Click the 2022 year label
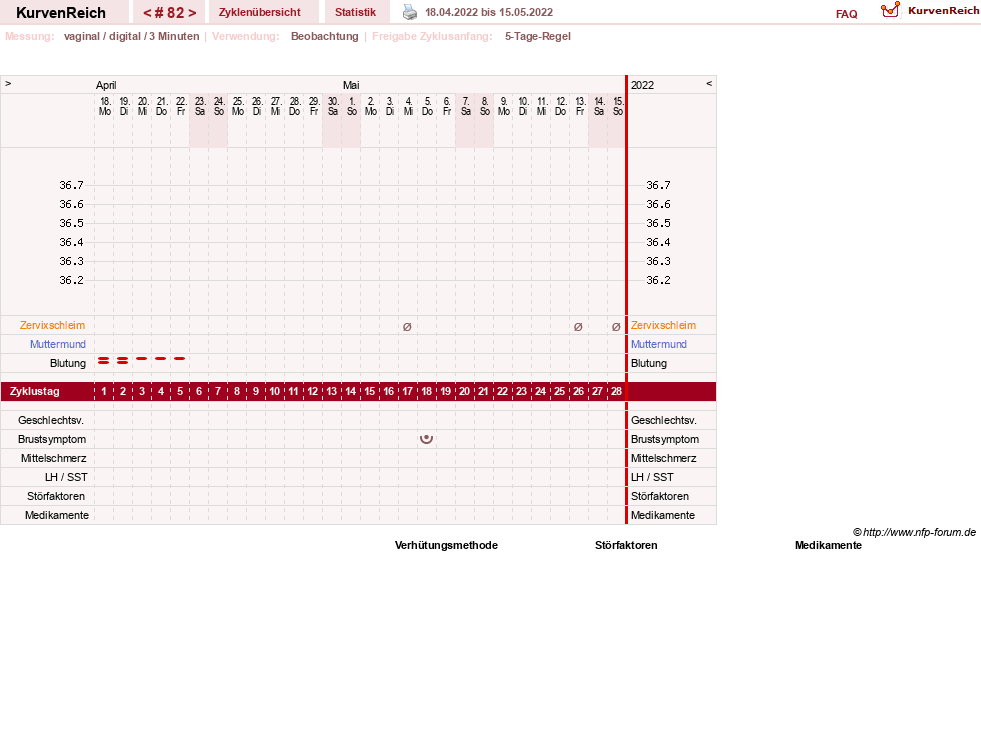Viewport: 981px width, 744px height. click(x=643, y=85)
